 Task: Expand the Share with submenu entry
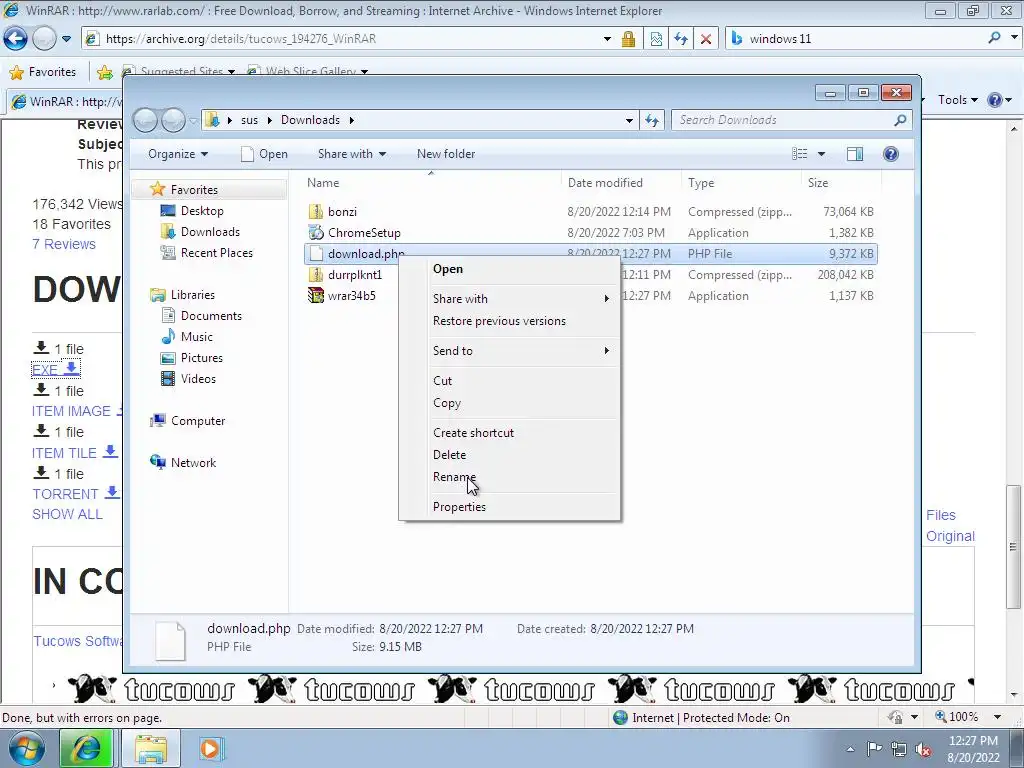pyautogui.click(x=509, y=298)
